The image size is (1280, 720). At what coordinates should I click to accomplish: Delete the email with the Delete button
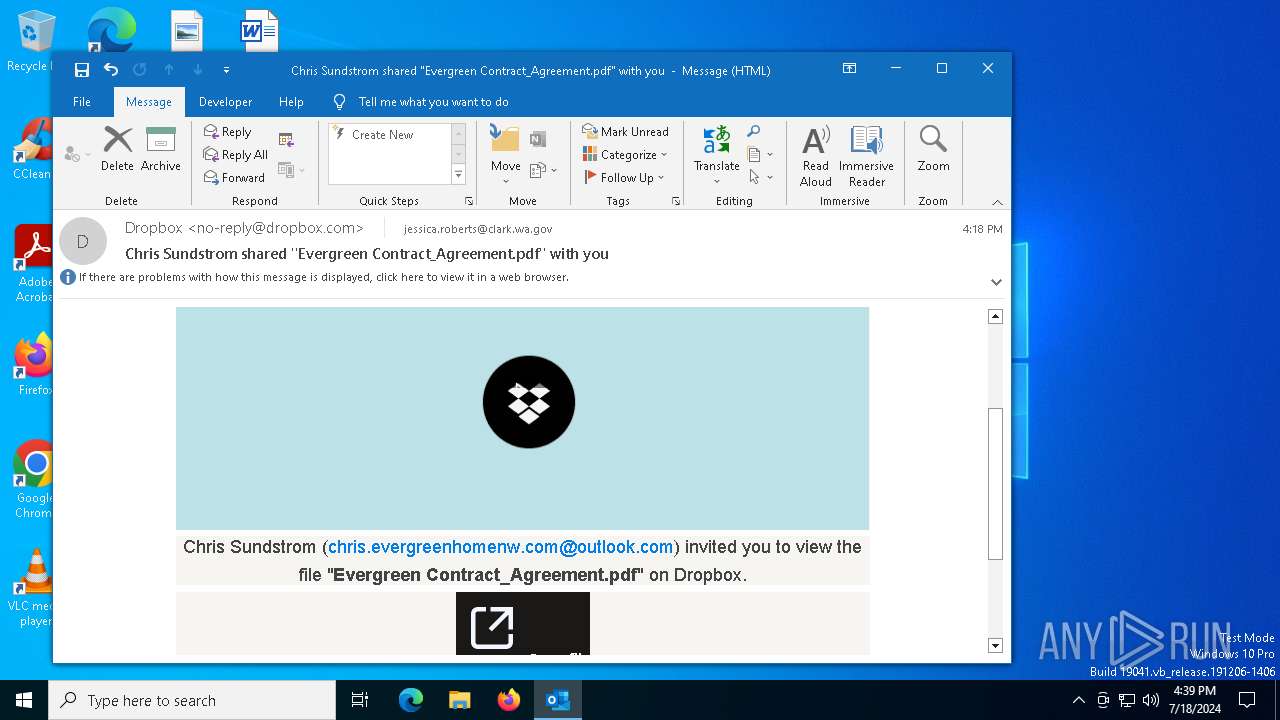(x=117, y=150)
